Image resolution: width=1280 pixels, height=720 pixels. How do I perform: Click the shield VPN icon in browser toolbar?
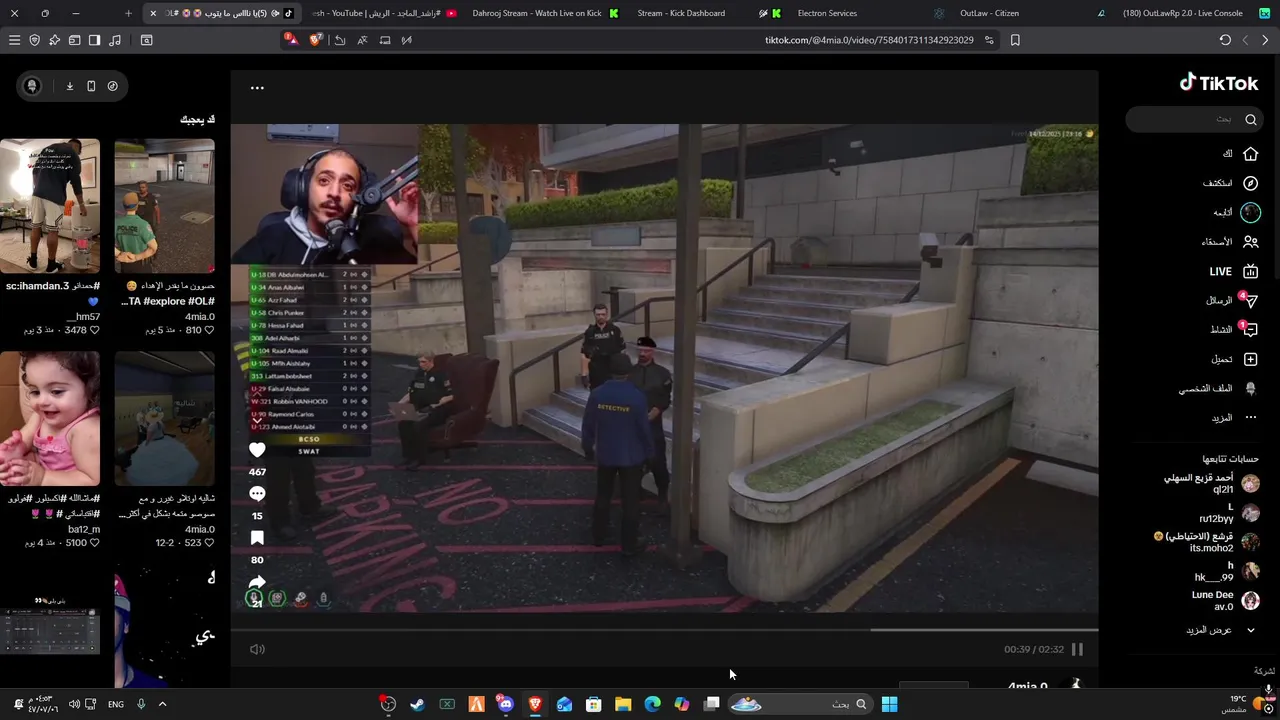click(34, 40)
